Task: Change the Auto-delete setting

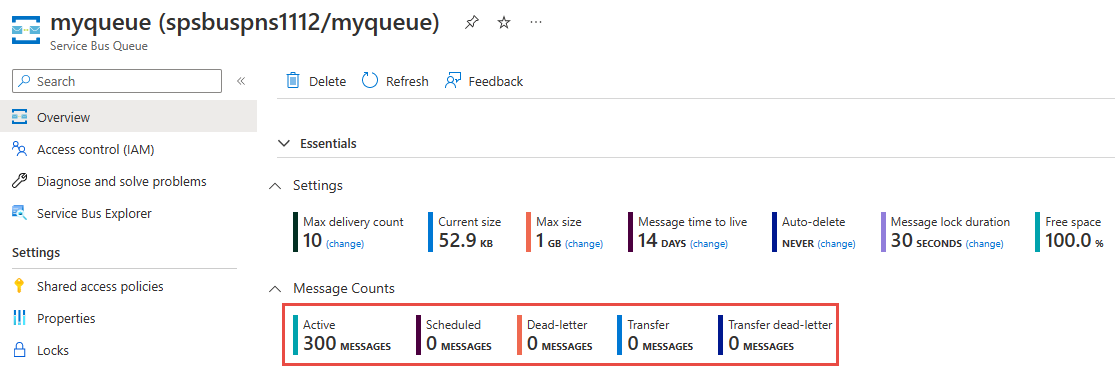Action: coord(837,244)
